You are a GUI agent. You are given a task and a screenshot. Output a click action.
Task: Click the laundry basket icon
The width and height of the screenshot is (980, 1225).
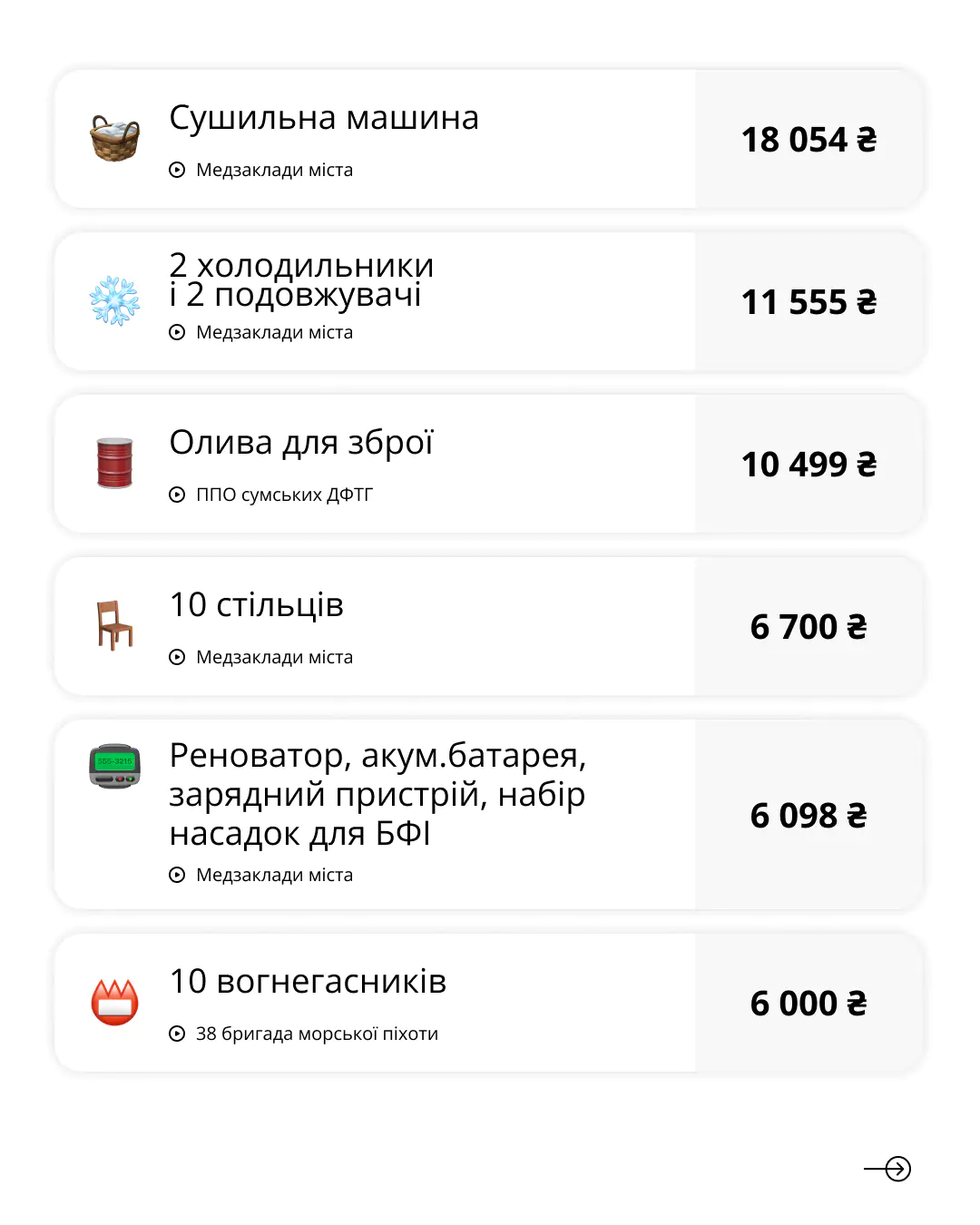click(115, 139)
